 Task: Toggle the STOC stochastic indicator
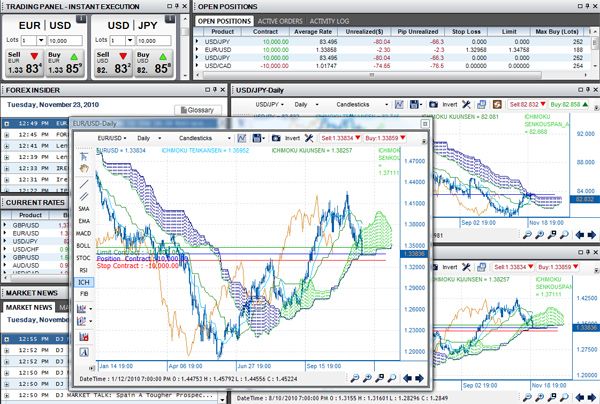(84, 258)
